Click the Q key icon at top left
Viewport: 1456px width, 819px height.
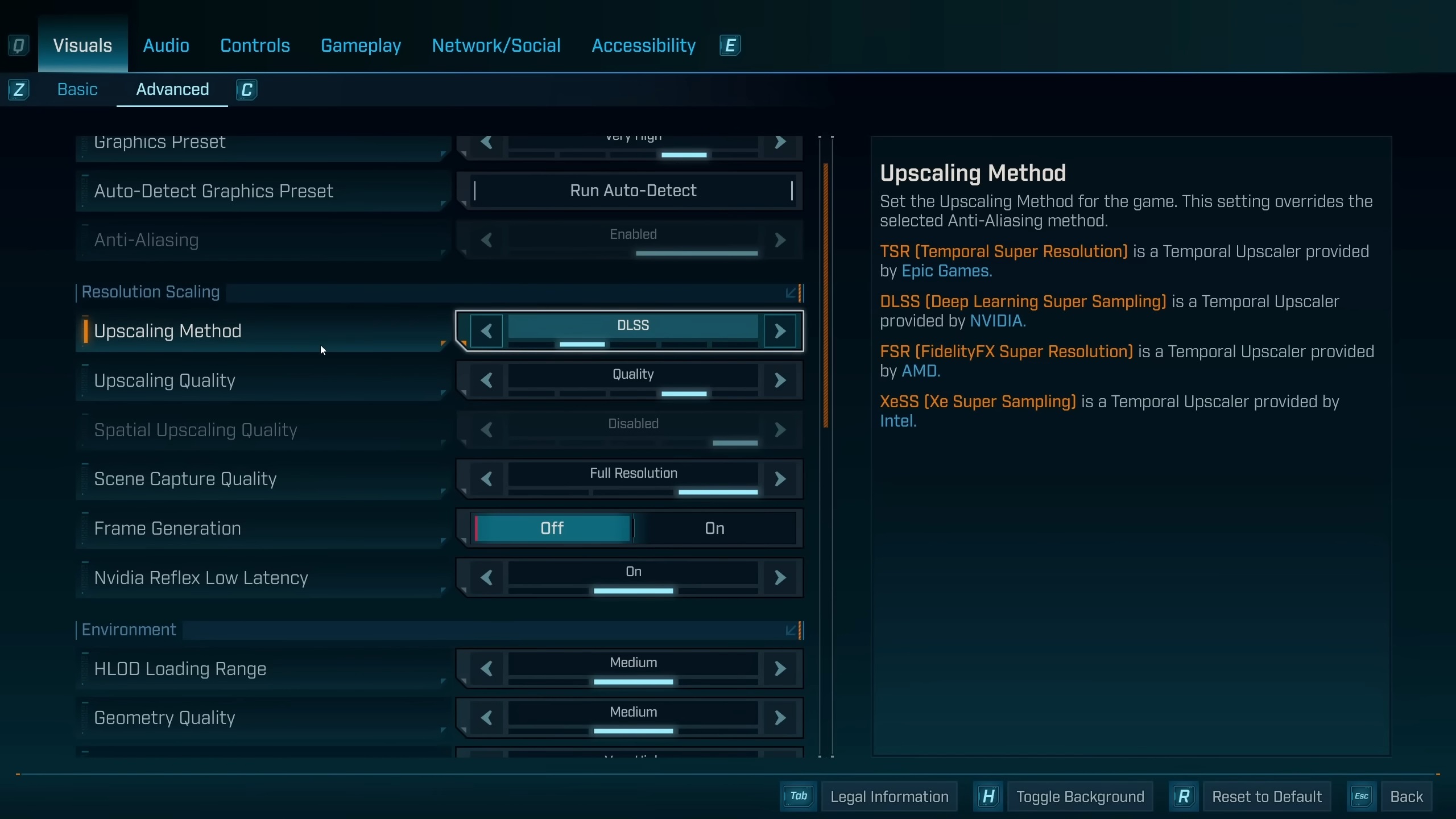click(x=19, y=45)
